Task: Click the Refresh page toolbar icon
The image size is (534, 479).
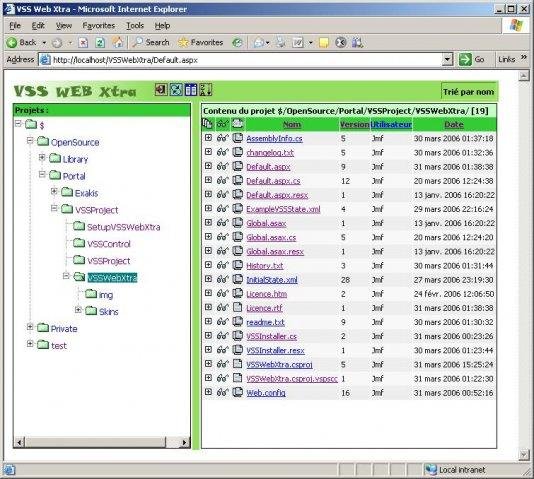Action: (x=100, y=43)
